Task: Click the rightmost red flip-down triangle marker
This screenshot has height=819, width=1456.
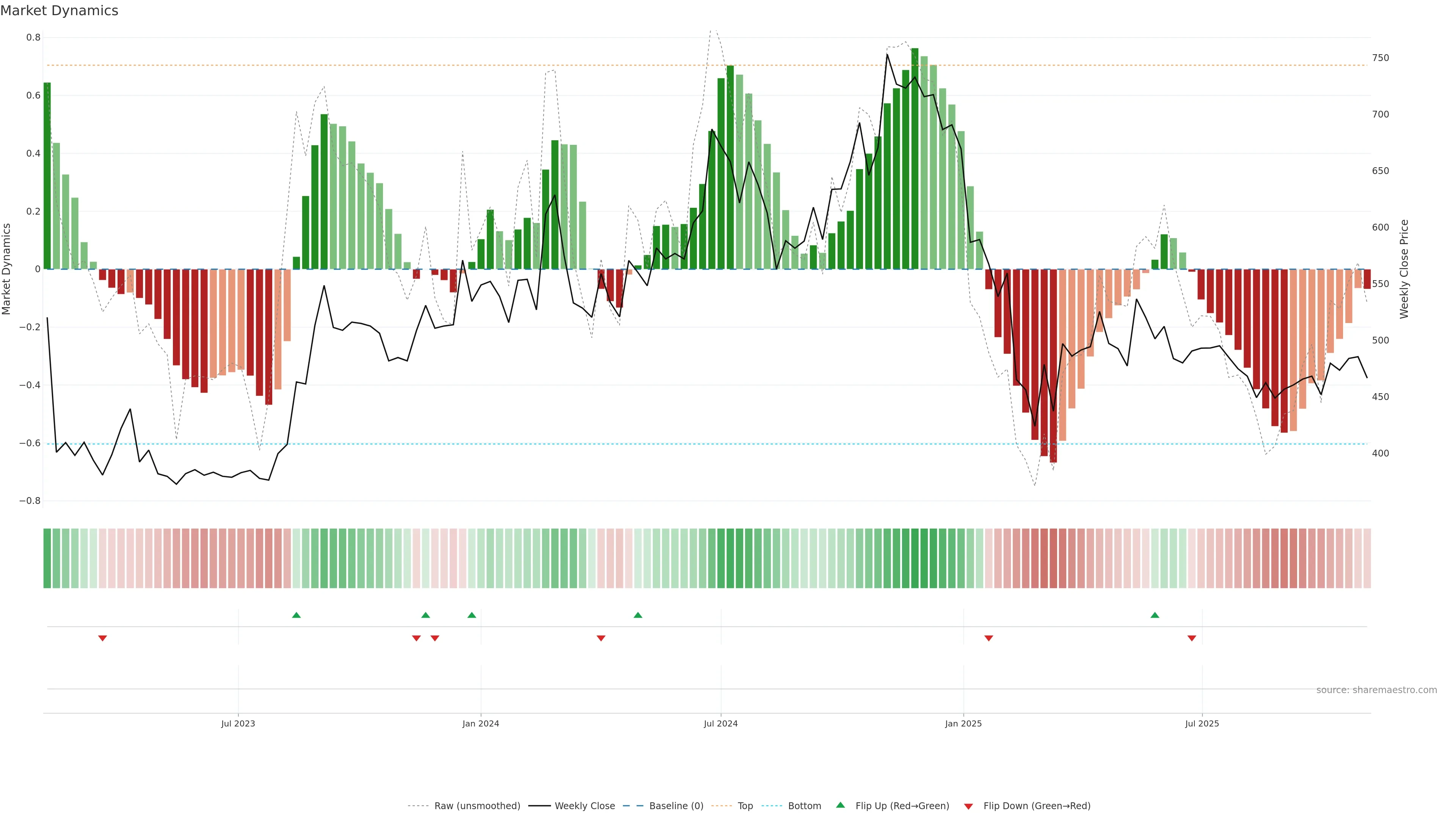Action: tap(1191, 638)
